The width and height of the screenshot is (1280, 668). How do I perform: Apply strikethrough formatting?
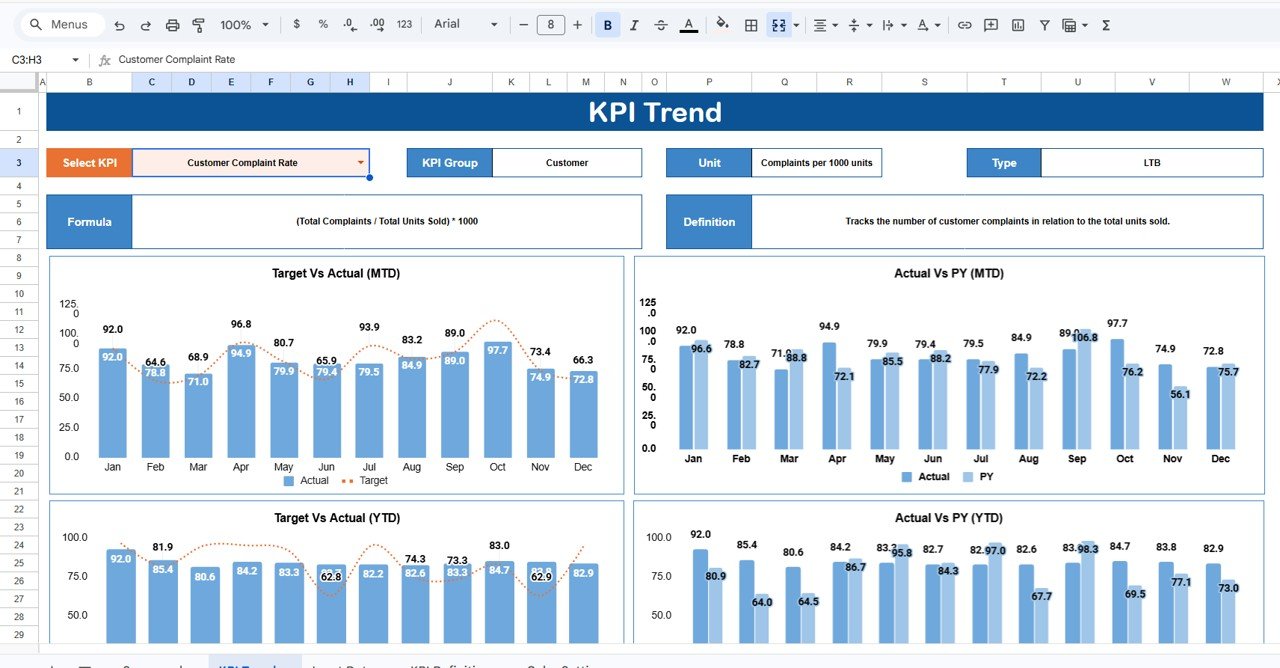click(660, 24)
